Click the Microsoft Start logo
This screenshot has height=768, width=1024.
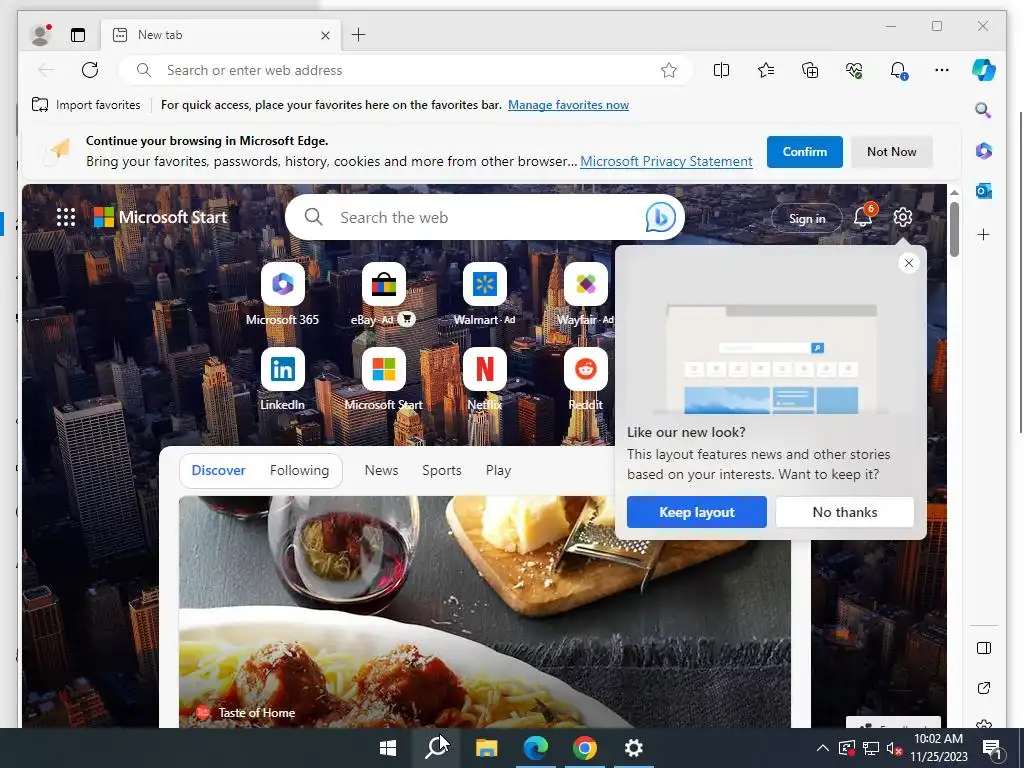coord(161,217)
